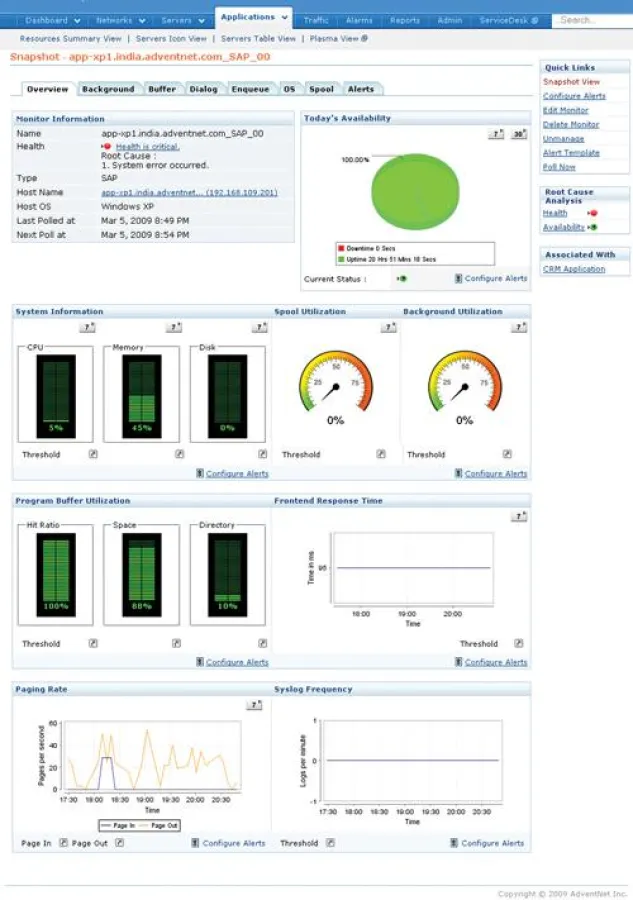Switch to the Dialog tab
The width and height of the screenshot is (633, 900).
203,89
